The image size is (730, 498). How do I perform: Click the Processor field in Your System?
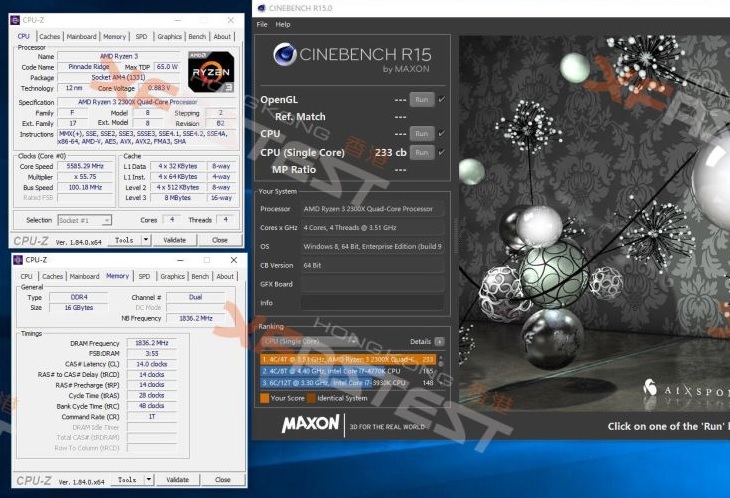pyautogui.click(x=372, y=209)
